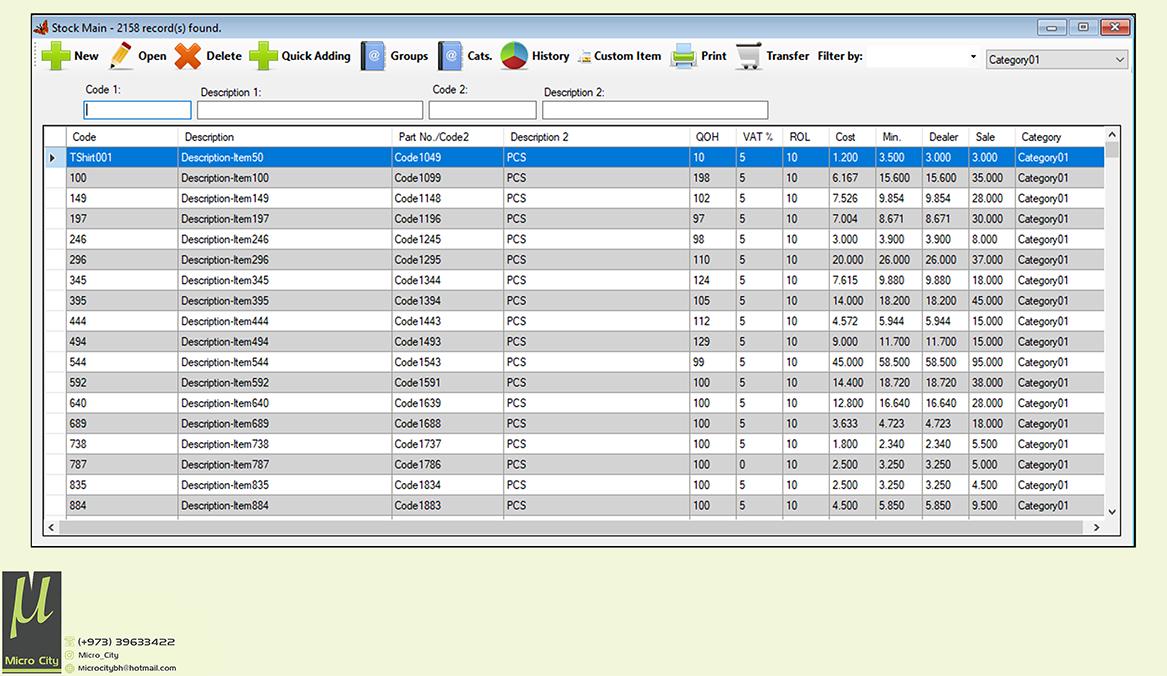Screen dimensions: 1167x676
Task: Click the Description-Item494 cell
Action: click(284, 342)
